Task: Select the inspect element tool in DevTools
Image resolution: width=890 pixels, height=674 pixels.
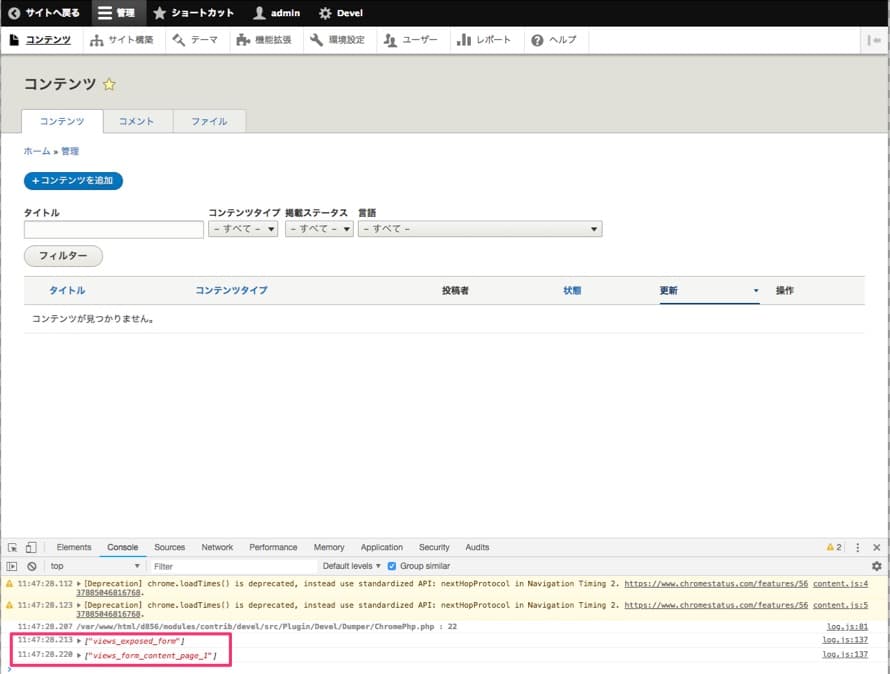Action: (12, 547)
